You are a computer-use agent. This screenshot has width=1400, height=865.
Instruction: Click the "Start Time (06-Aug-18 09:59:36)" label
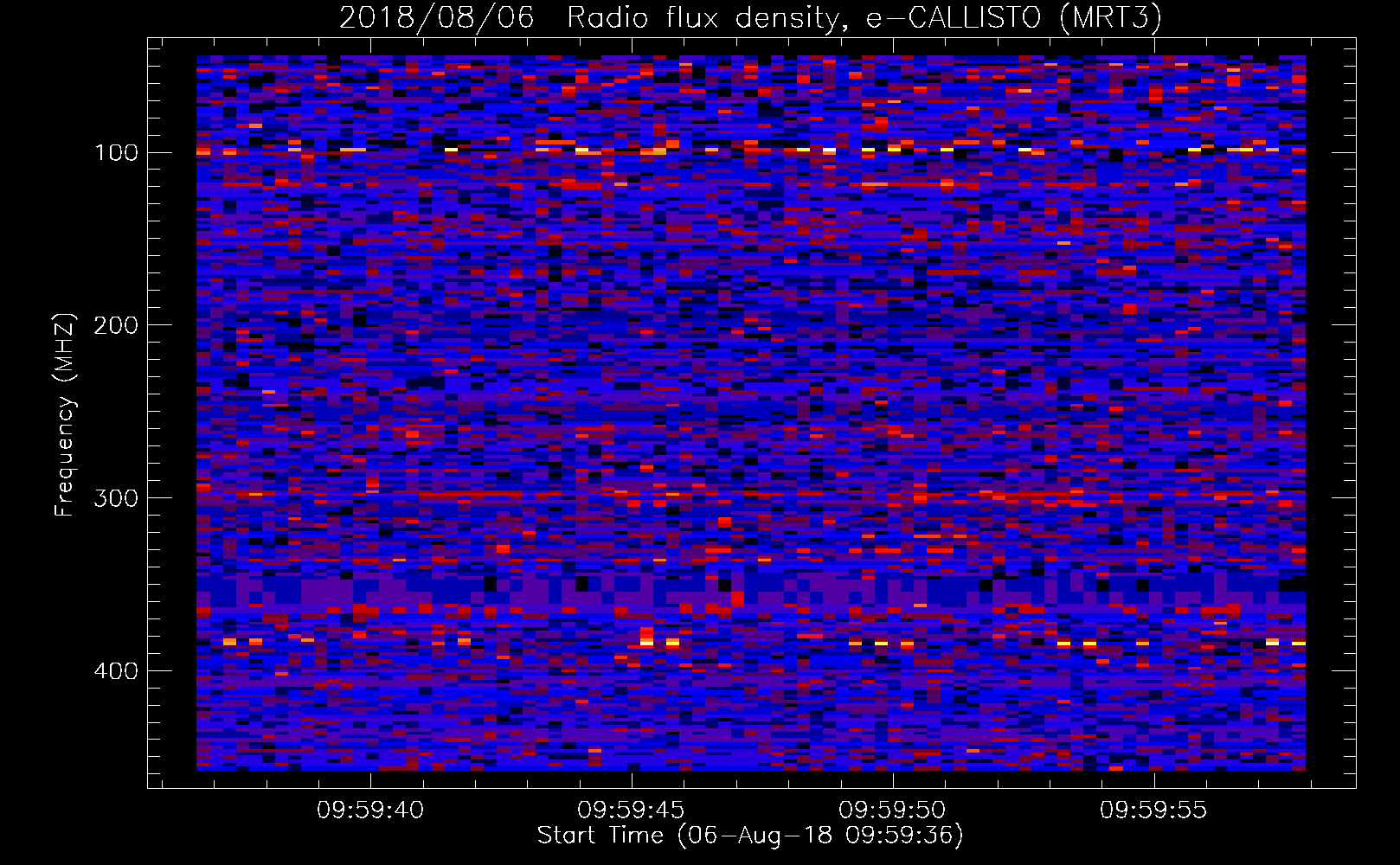[x=750, y=836]
